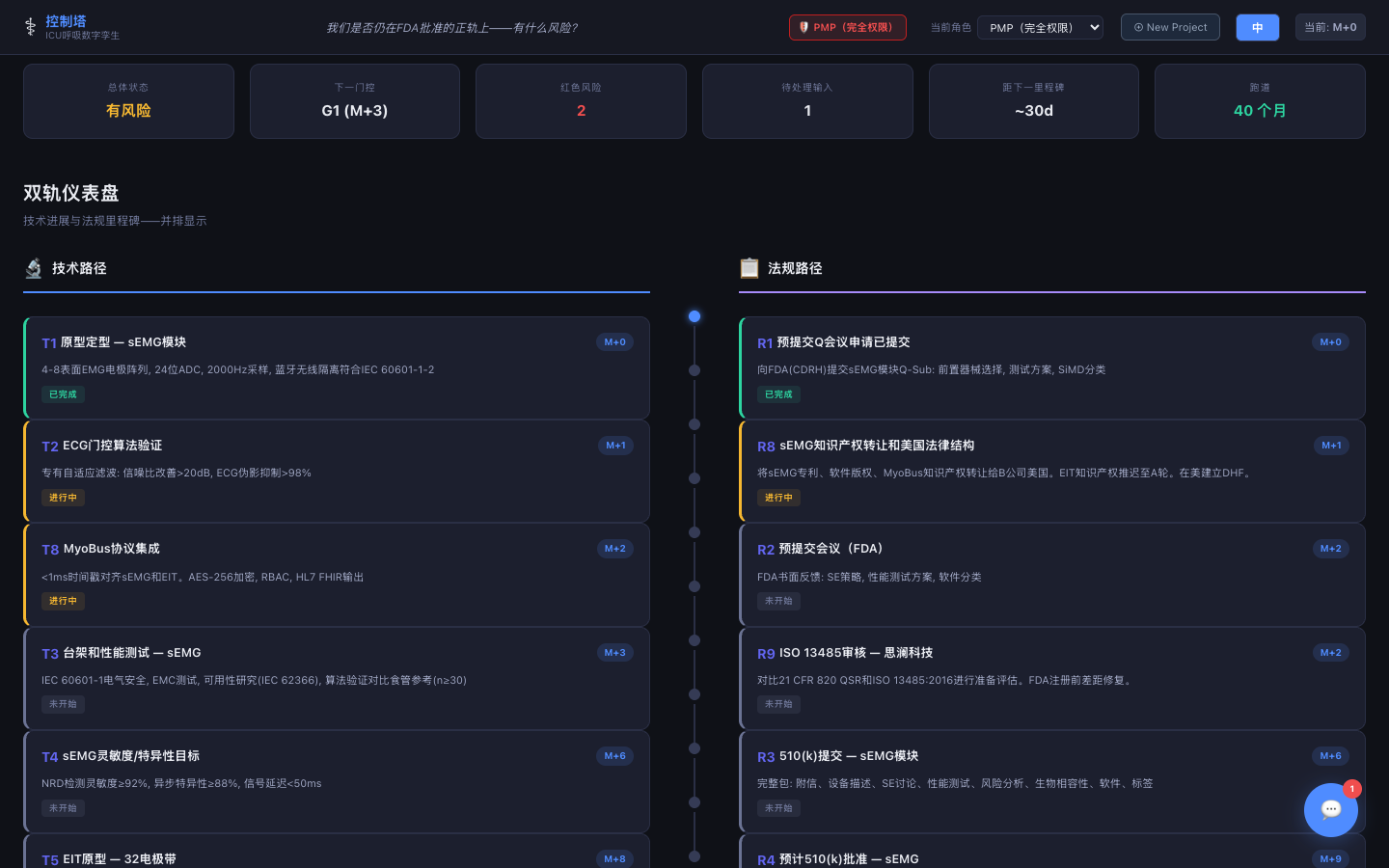Click the ICU呼吸数字孪生 subtitle

(83, 36)
